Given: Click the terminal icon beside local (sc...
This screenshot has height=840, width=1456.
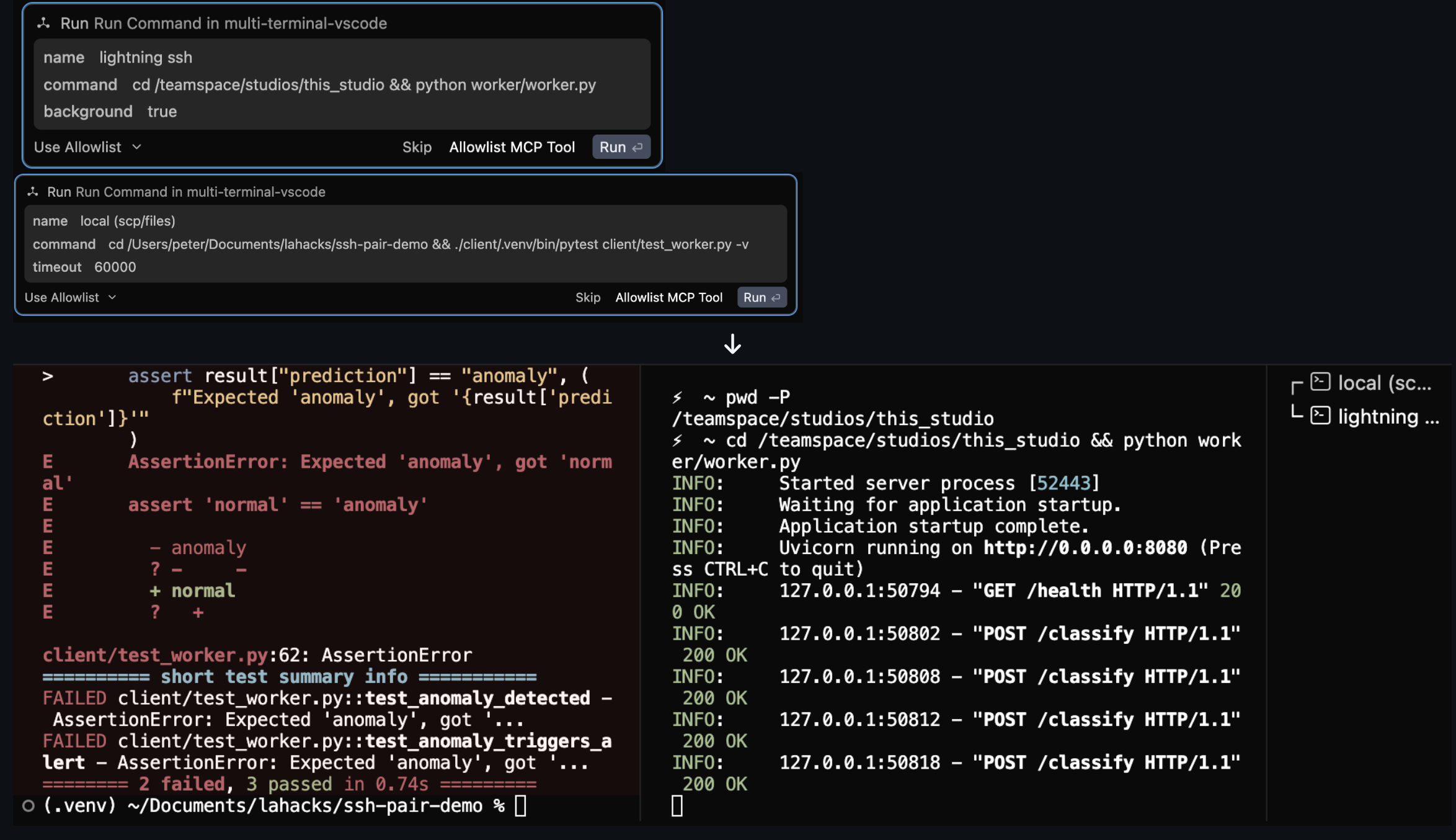Looking at the screenshot, I should coord(1320,382).
